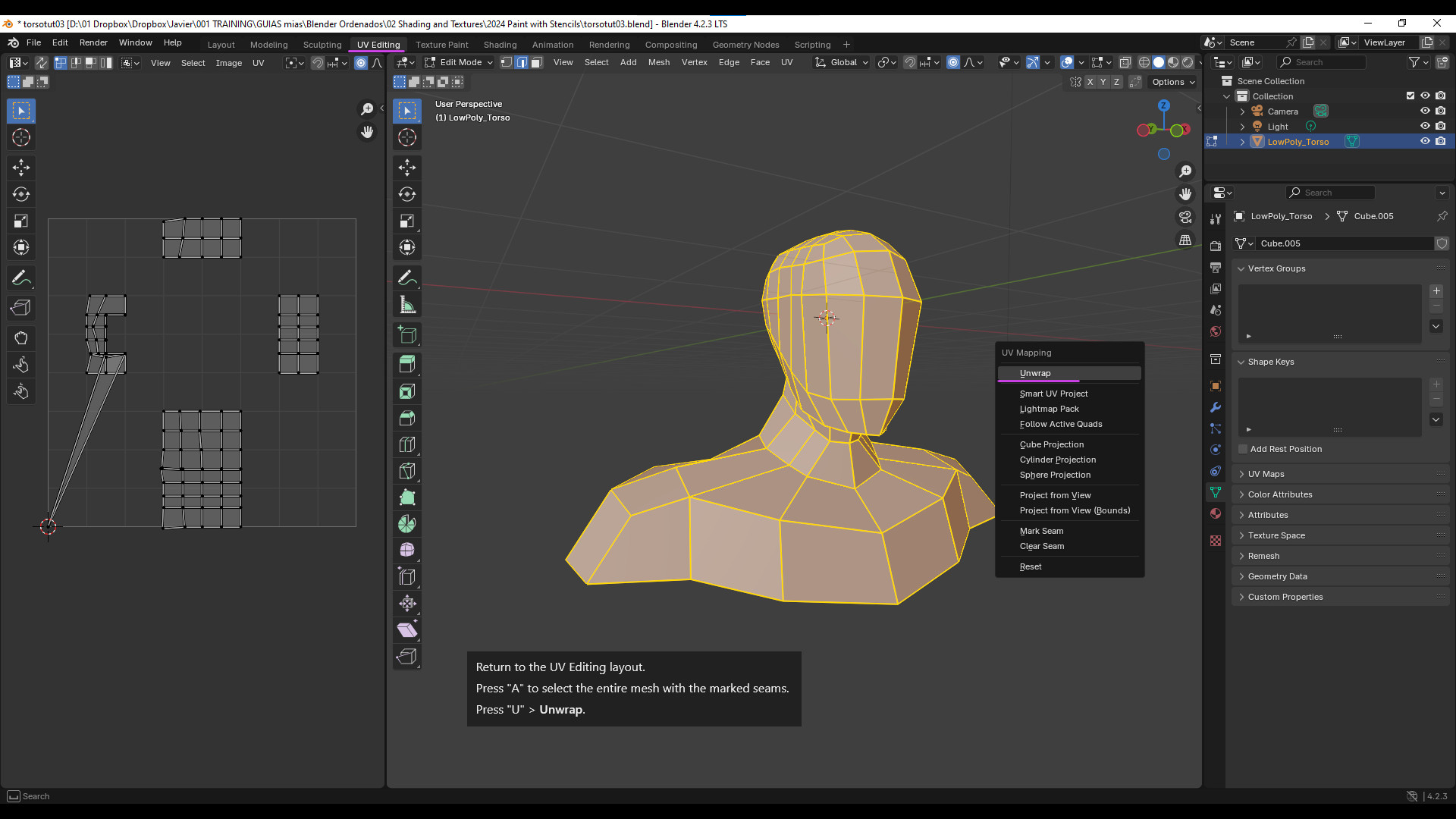Viewport: 1456px width, 819px height.
Task: Select the Smooth tool
Action: (407, 550)
